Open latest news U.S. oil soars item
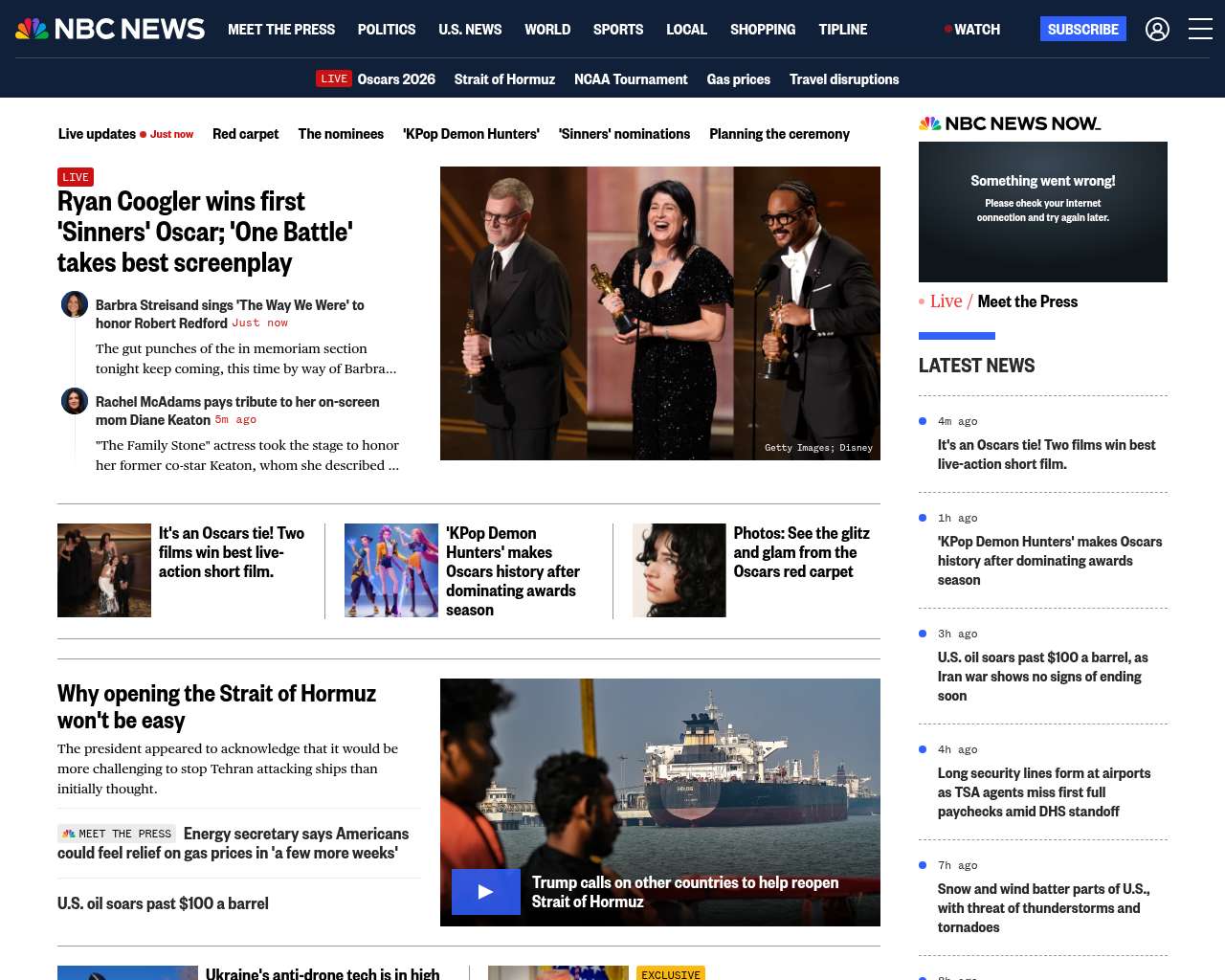The height and width of the screenshot is (980, 1225). [x=1043, y=677]
